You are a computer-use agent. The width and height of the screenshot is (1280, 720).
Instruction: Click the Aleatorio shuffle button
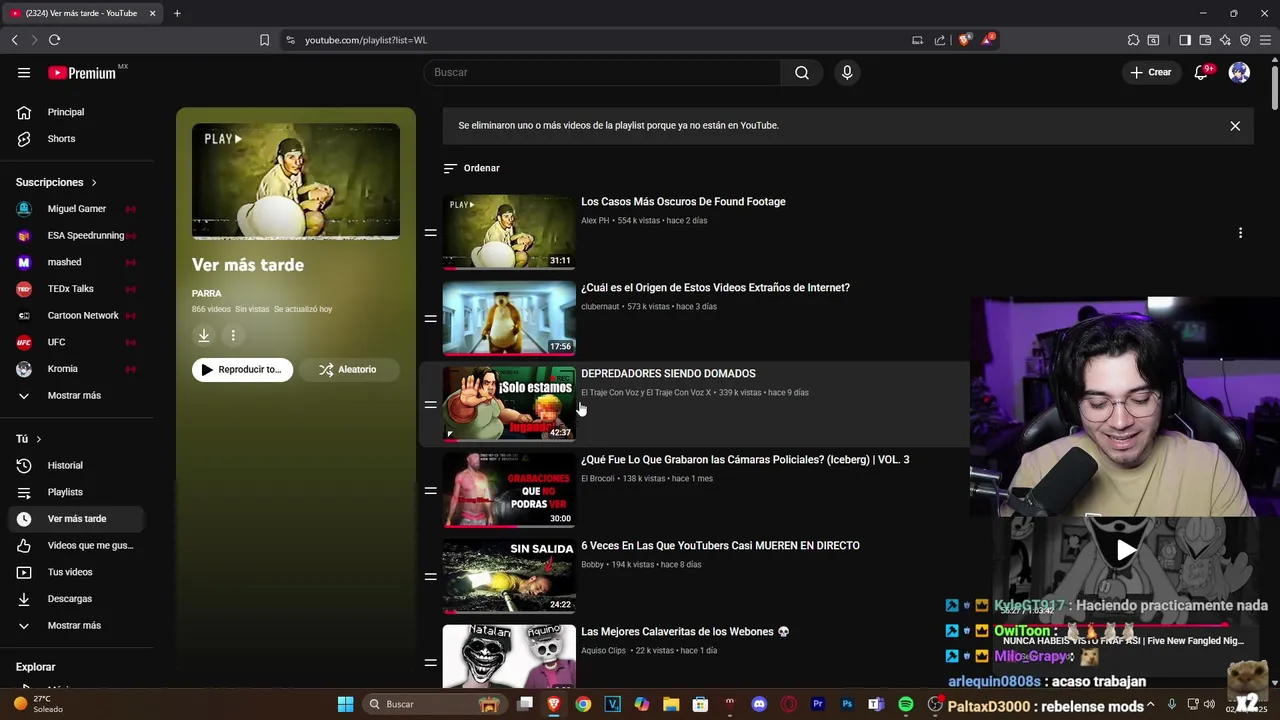click(x=347, y=370)
